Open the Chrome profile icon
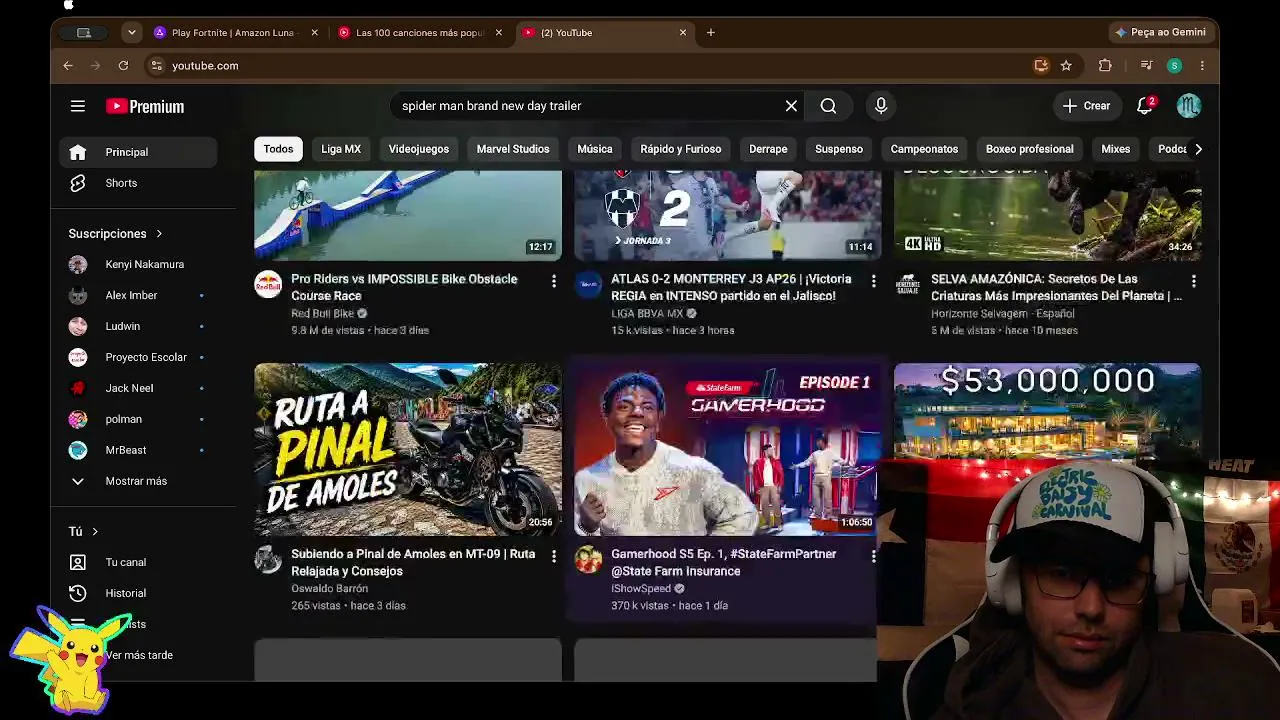Viewport: 1280px width, 720px height. pos(1174,66)
